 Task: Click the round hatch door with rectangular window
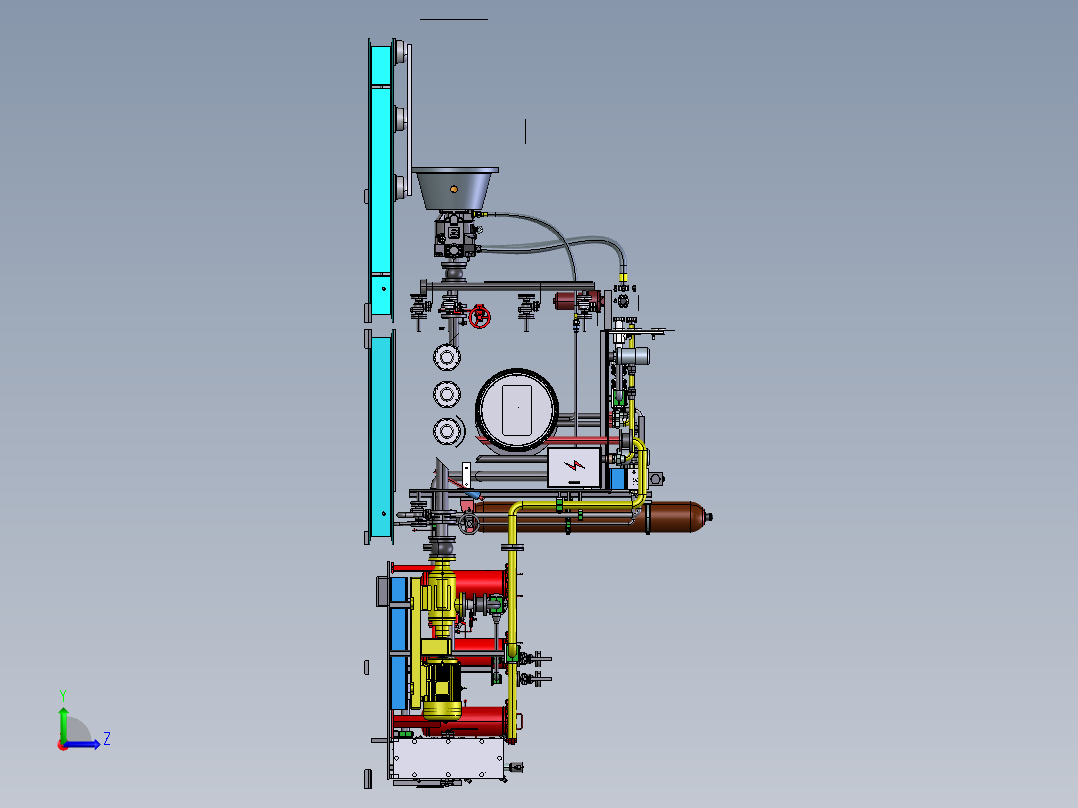click(x=516, y=411)
